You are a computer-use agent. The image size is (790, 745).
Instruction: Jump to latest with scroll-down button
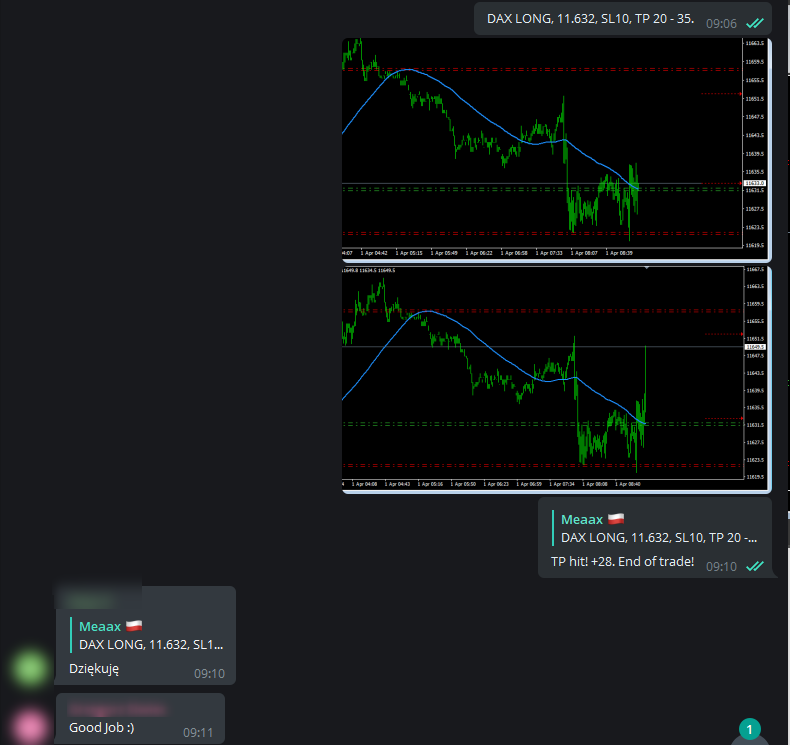coord(751,739)
